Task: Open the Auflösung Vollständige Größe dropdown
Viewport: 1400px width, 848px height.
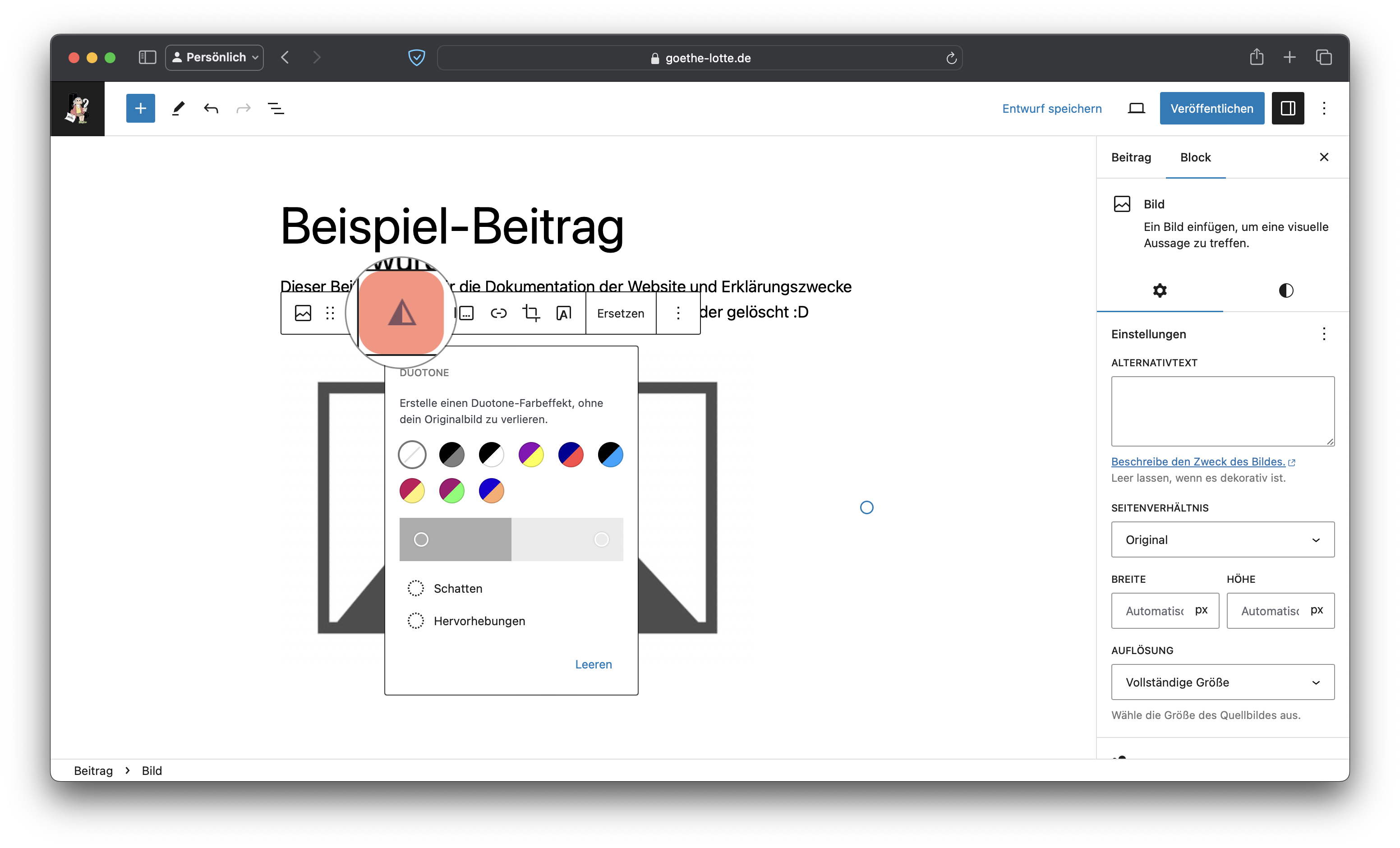Action: pyautogui.click(x=1222, y=682)
